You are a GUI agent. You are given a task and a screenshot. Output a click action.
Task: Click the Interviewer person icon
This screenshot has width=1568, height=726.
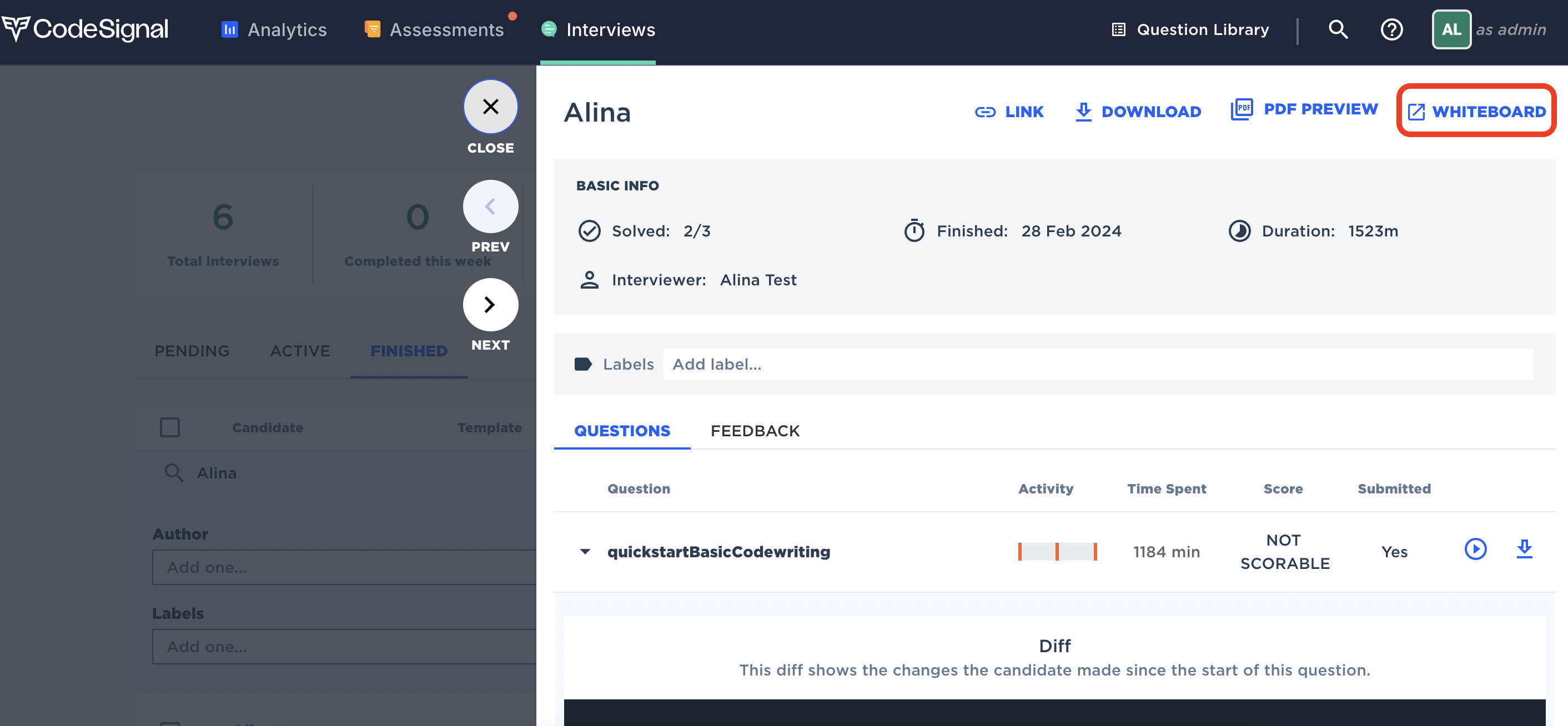click(x=589, y=280)
